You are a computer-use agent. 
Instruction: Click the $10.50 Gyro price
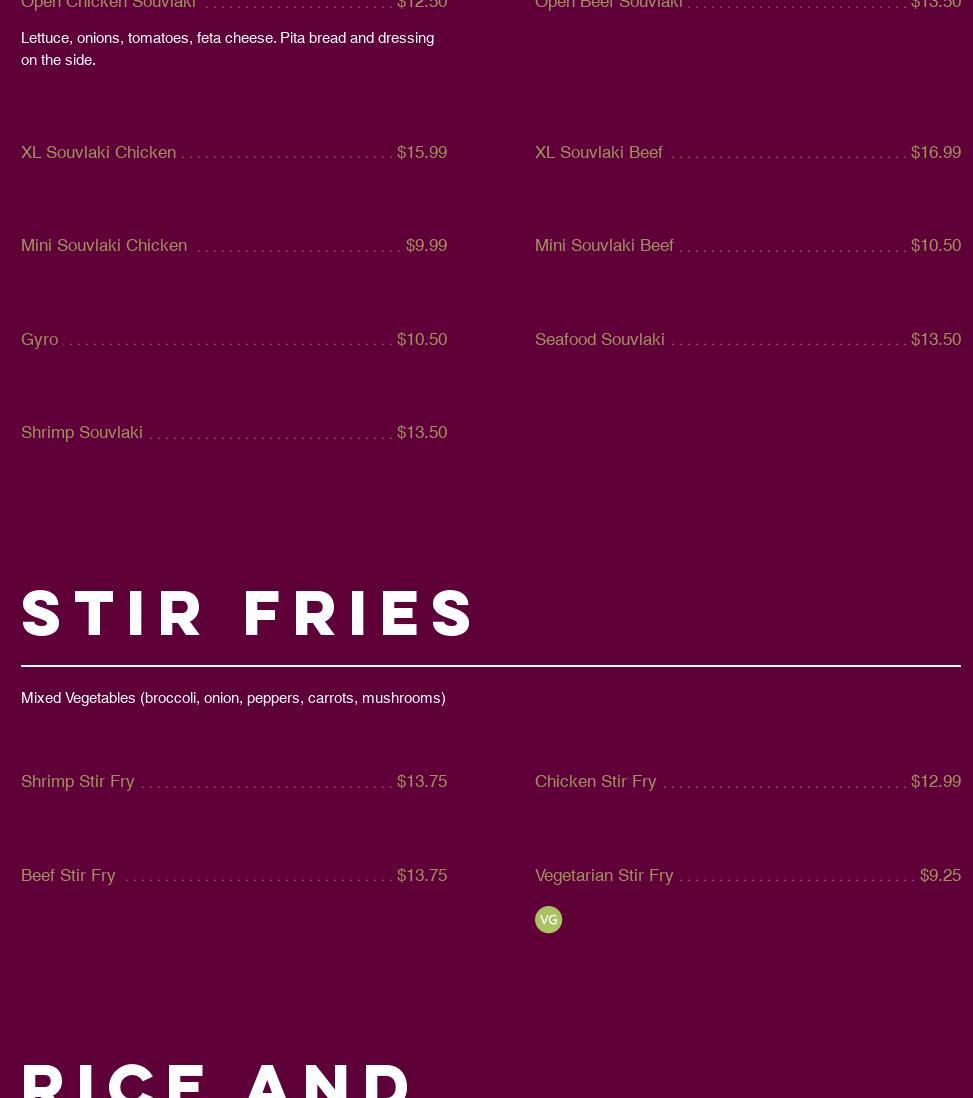point(422,339)
